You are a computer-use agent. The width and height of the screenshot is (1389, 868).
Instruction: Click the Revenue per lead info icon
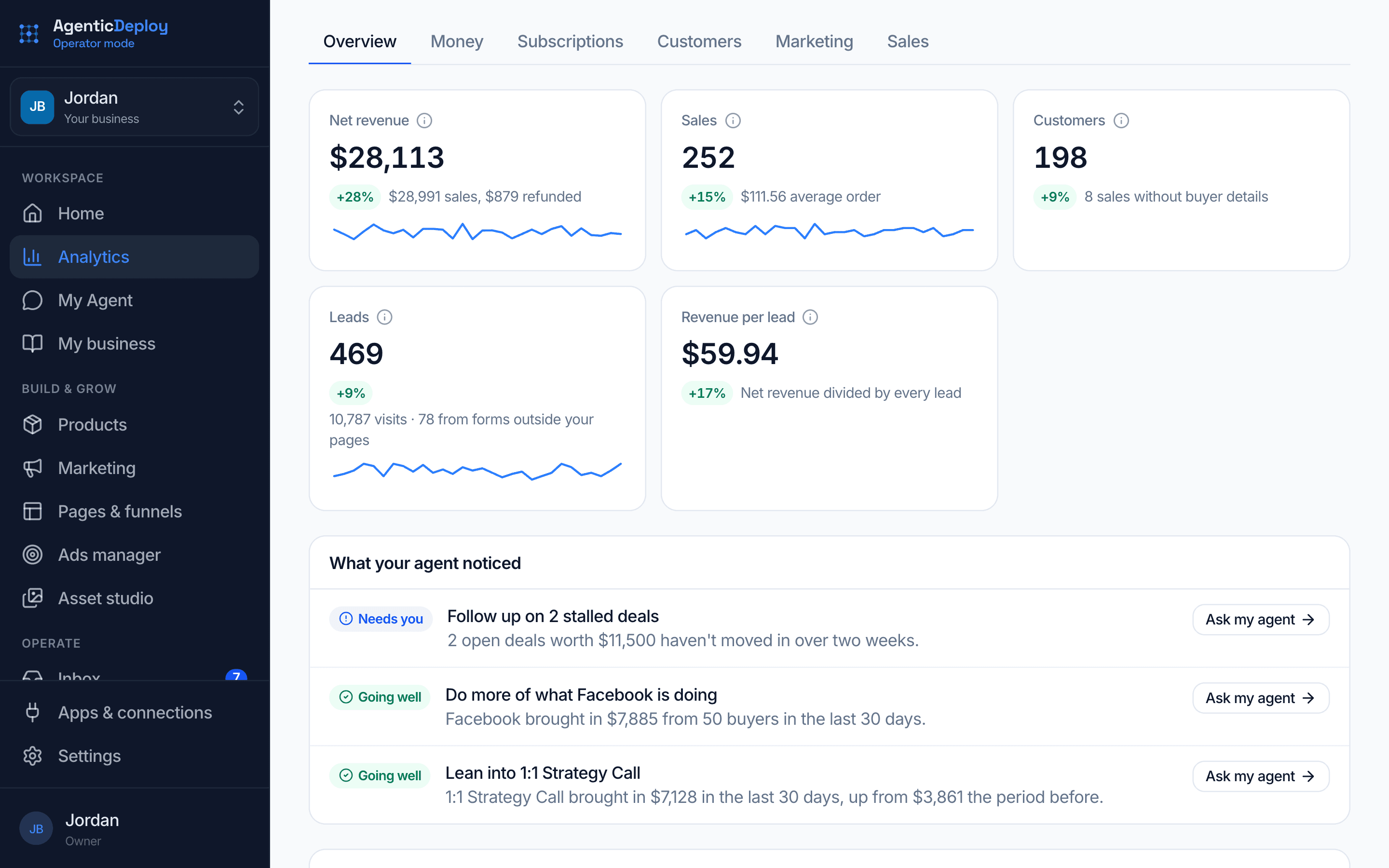[x=810, y=317]
